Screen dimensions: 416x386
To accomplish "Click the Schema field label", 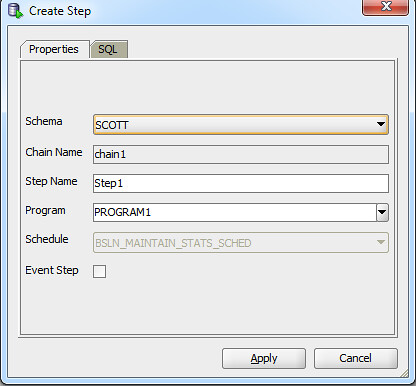I will 44,121.
